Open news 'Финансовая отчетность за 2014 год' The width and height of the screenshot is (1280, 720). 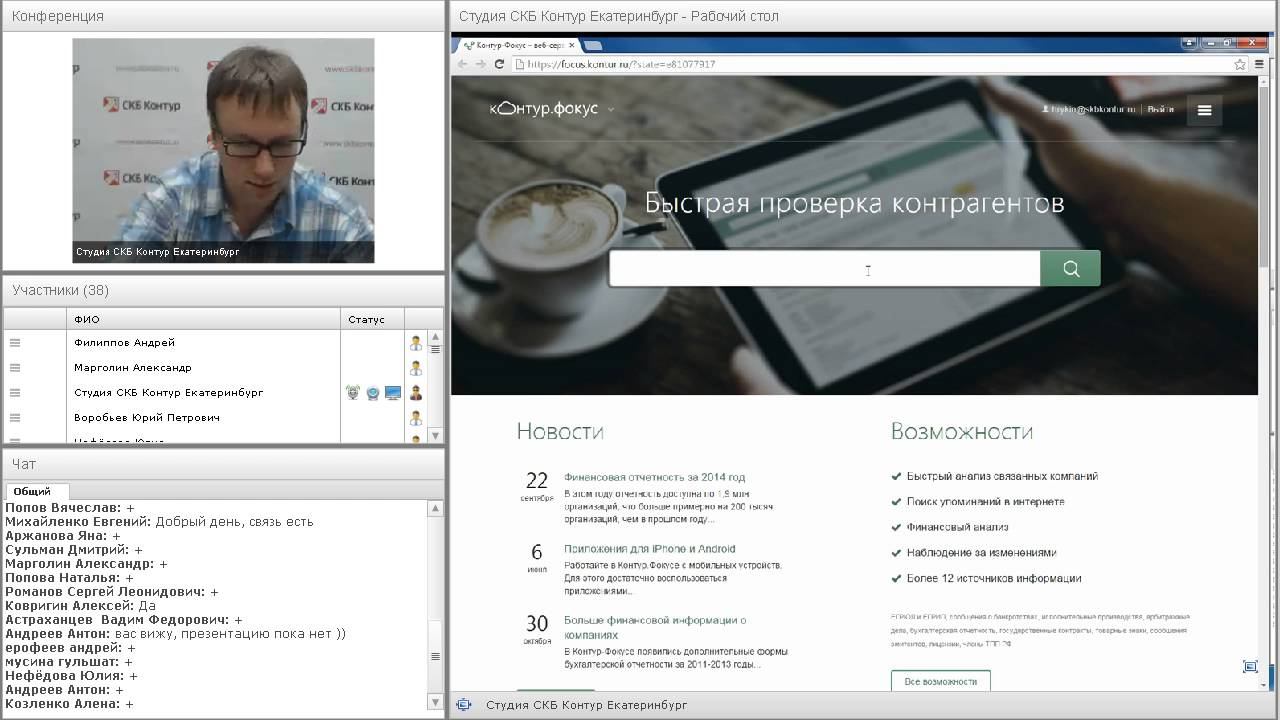[654, 477]
